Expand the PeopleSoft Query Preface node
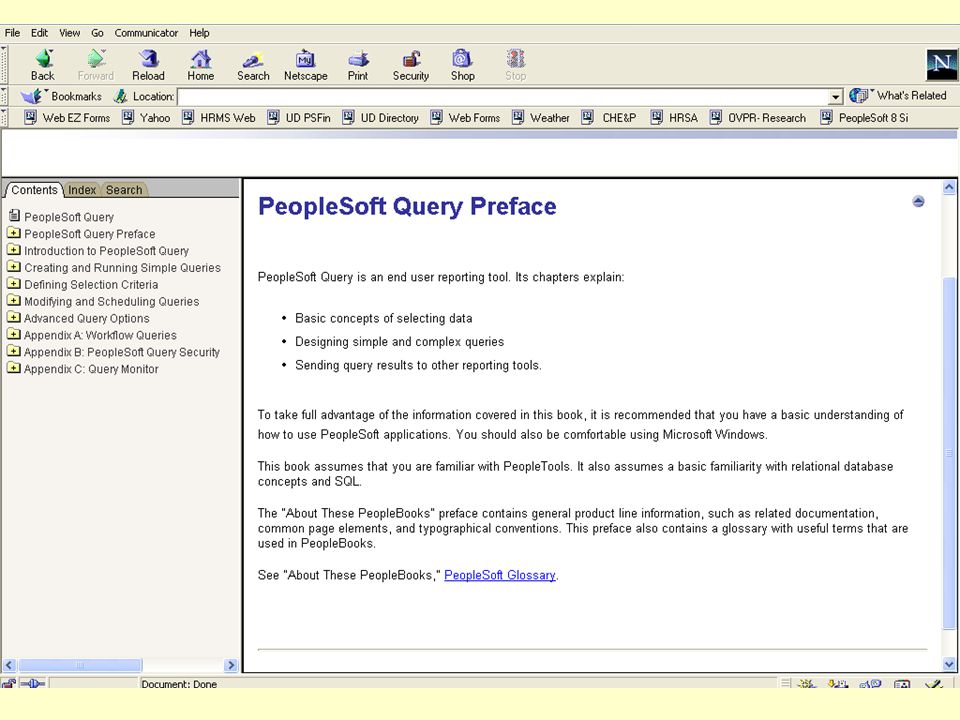Screen dimensions: 960x720 coord(13,233)
